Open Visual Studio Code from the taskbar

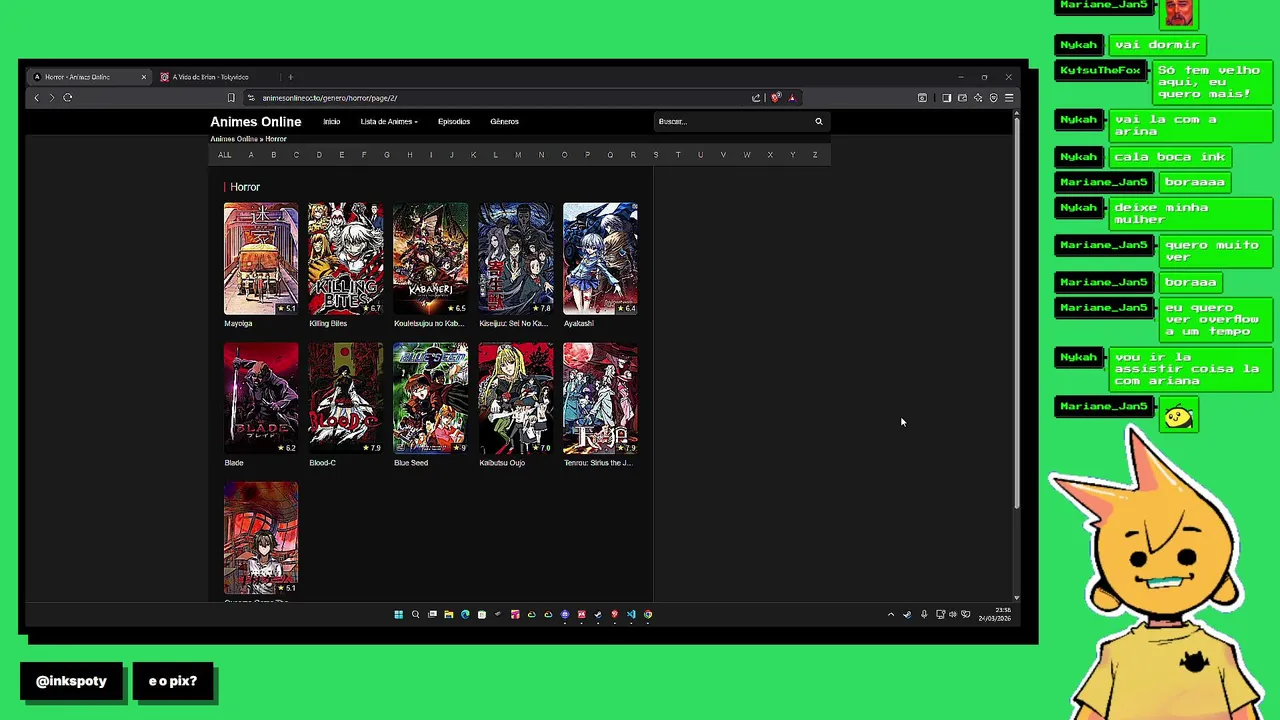[x=631, y=614]
